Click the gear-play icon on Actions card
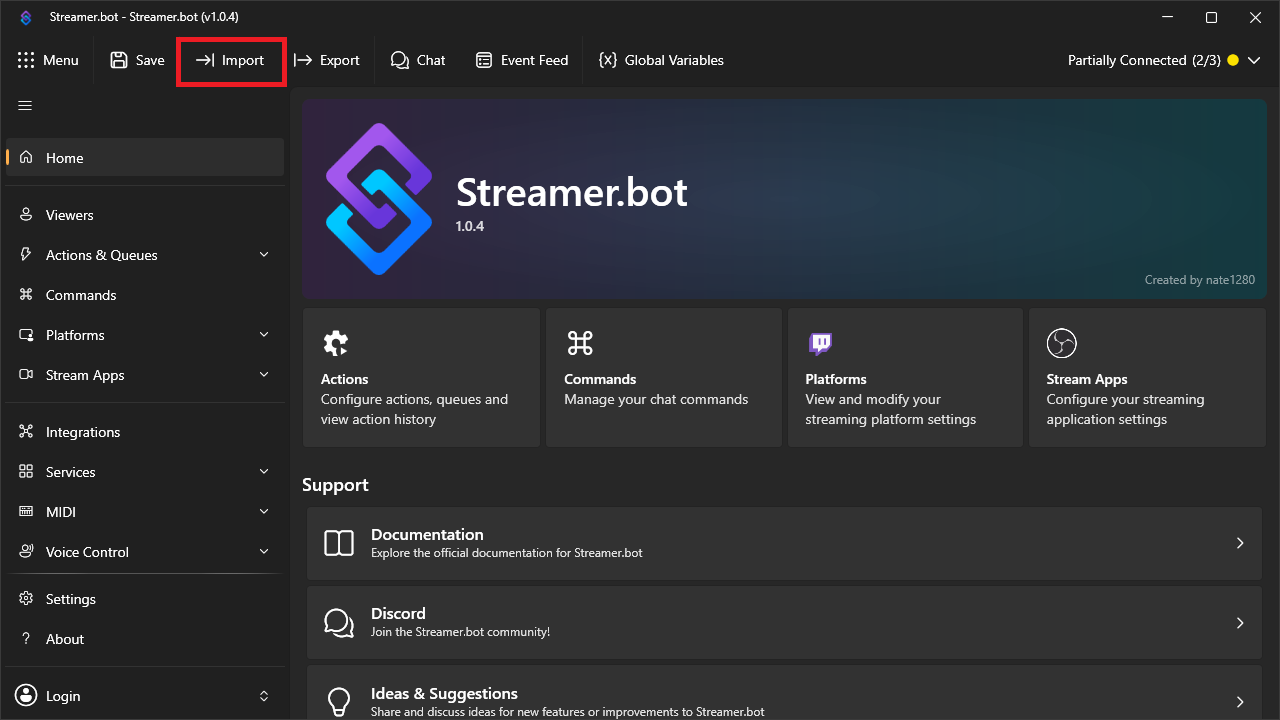Image resolution: width=1280 pixels, height=720 pixels. 335,343
